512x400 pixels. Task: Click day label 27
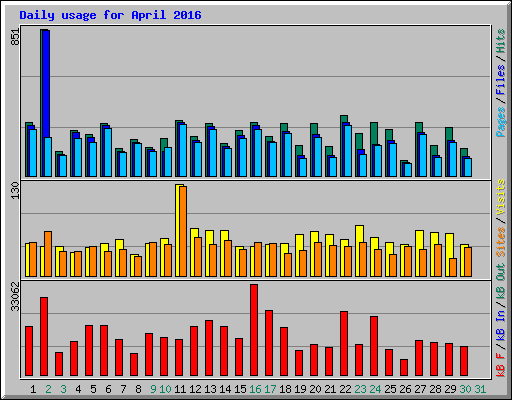[x=420, y=389]
